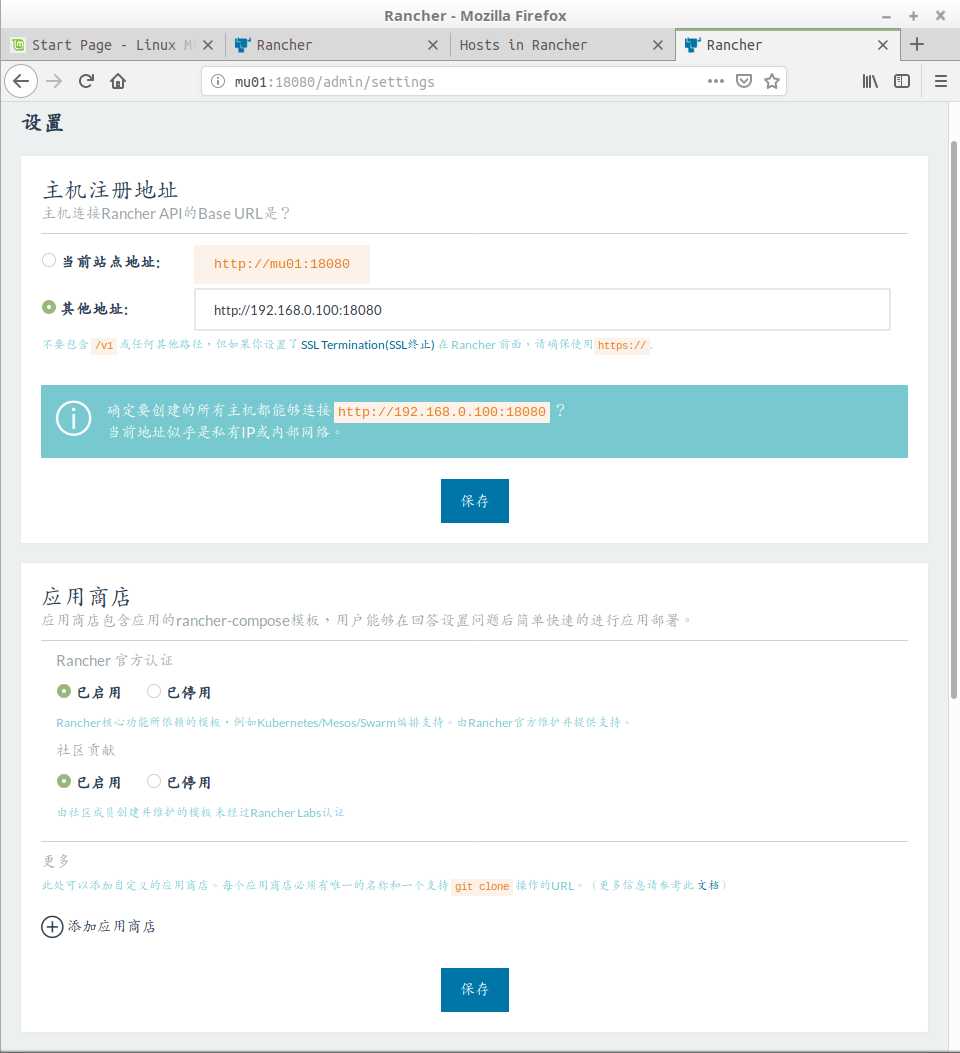Open the Library bookshelf icon

coord(870,81)
